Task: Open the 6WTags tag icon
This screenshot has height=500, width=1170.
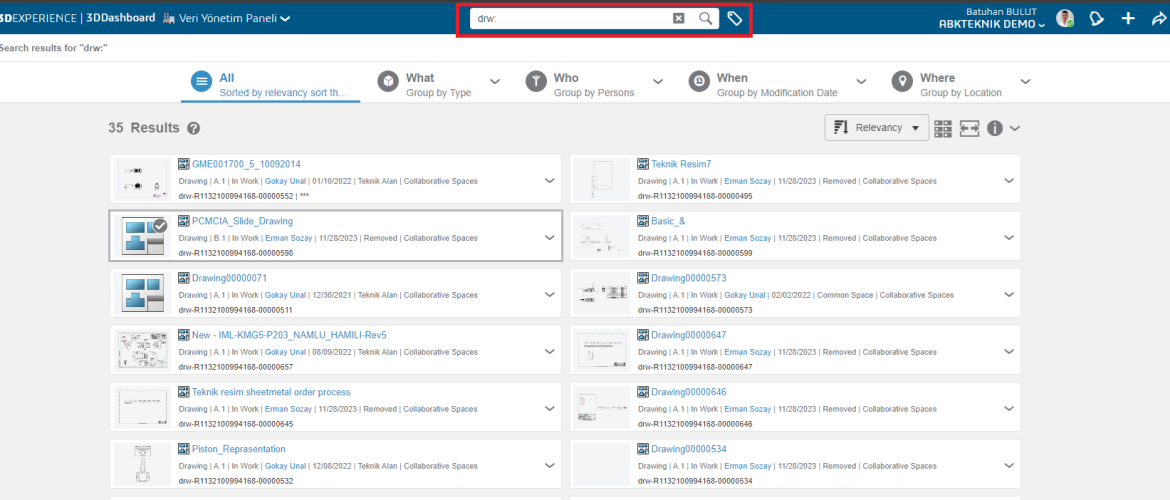Action: (x=734, y=18)
